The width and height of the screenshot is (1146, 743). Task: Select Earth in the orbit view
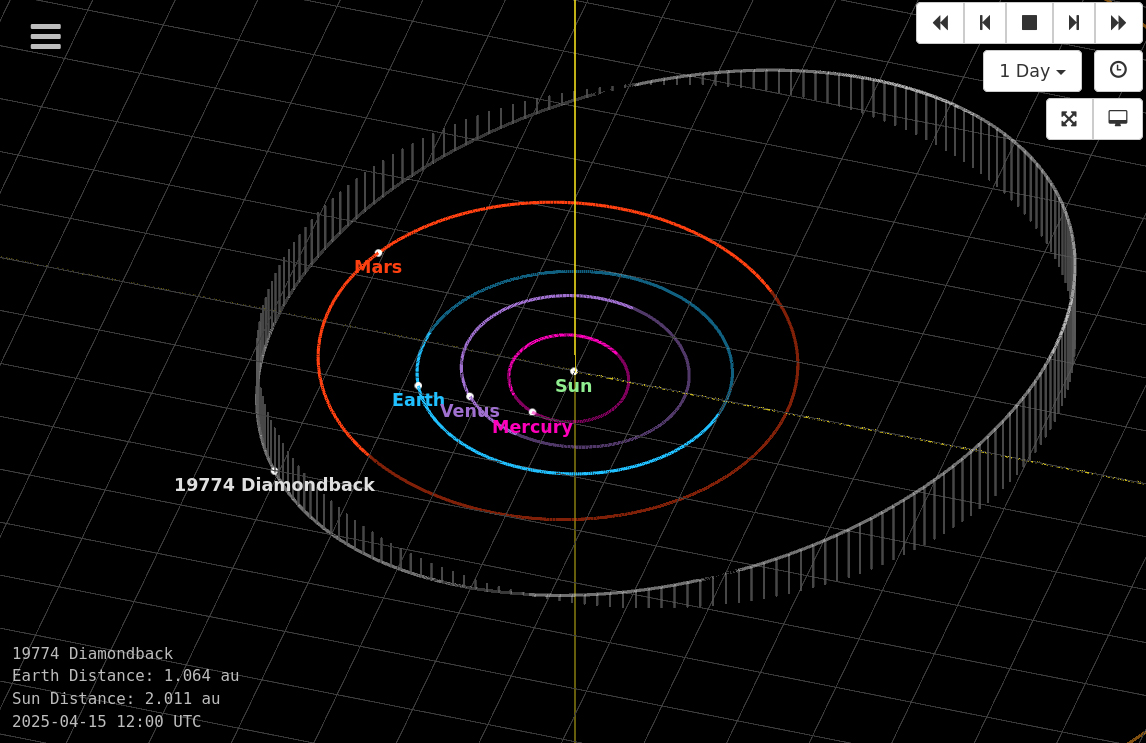tap(418, 386)
